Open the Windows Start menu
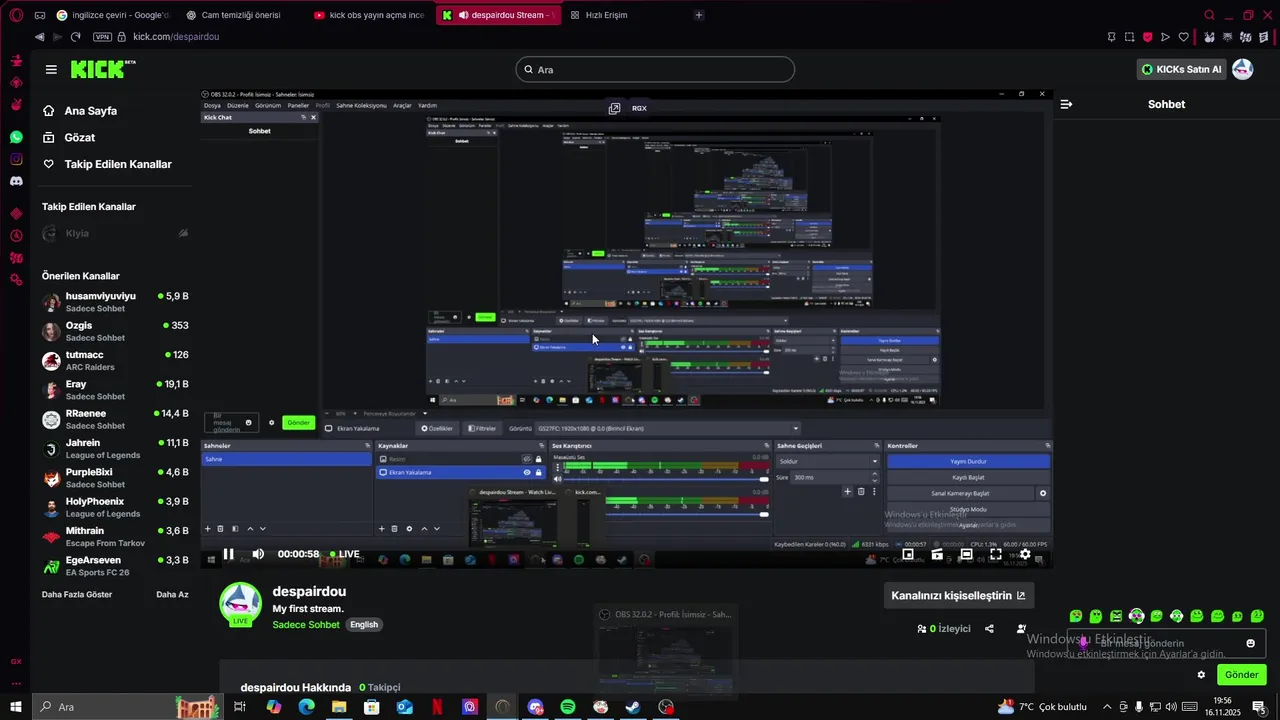This screenshot has height=720, width=1280. click(x=16, y=707)
